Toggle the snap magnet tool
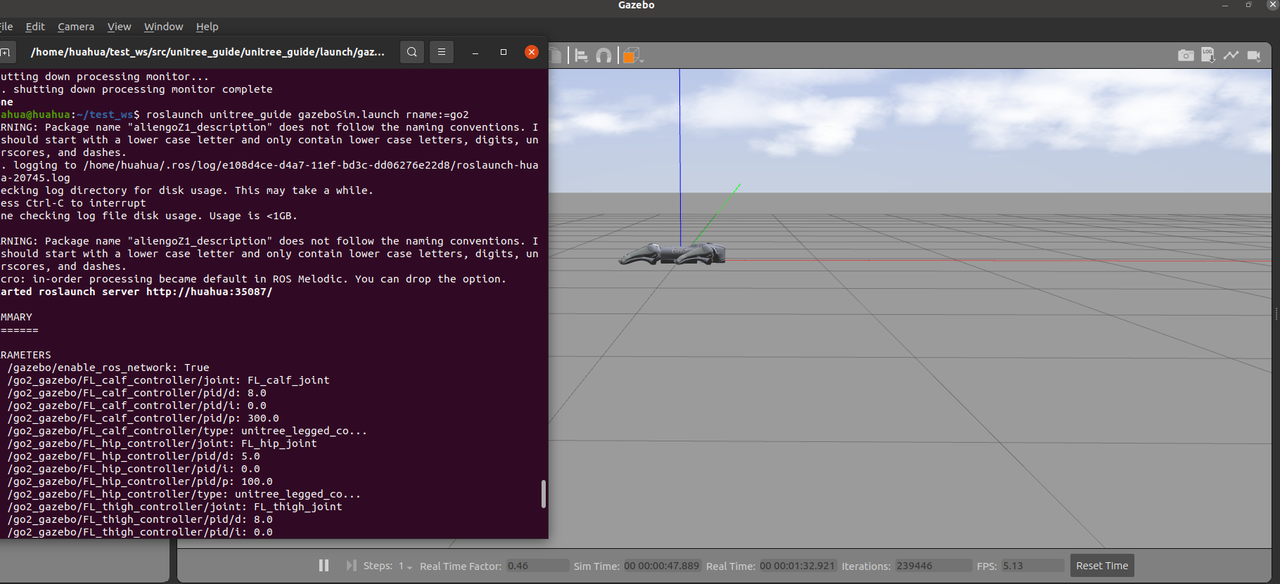Screen dimensions: 1280x584 (x=603, y=56)
